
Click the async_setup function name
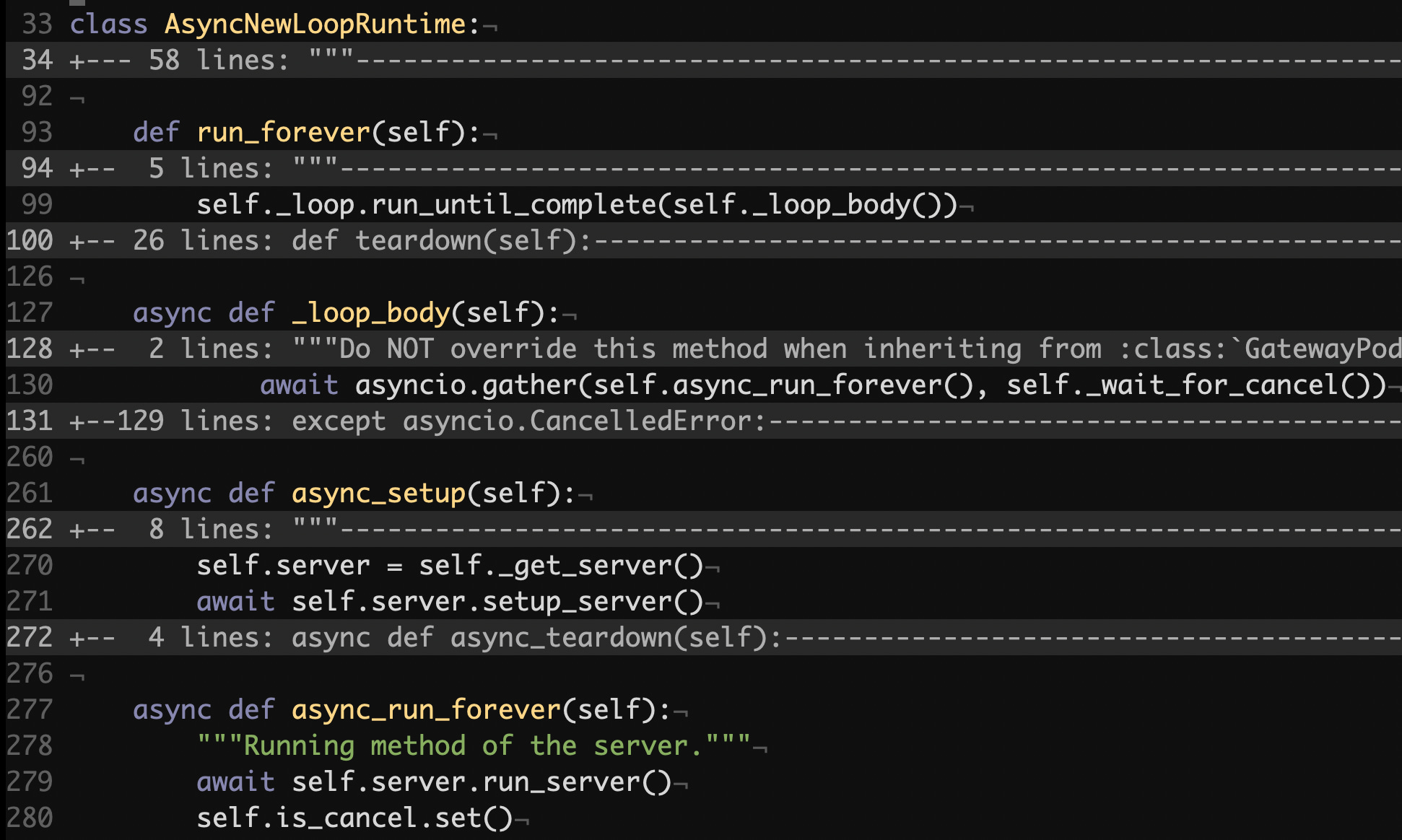click(x=378, y=493)
